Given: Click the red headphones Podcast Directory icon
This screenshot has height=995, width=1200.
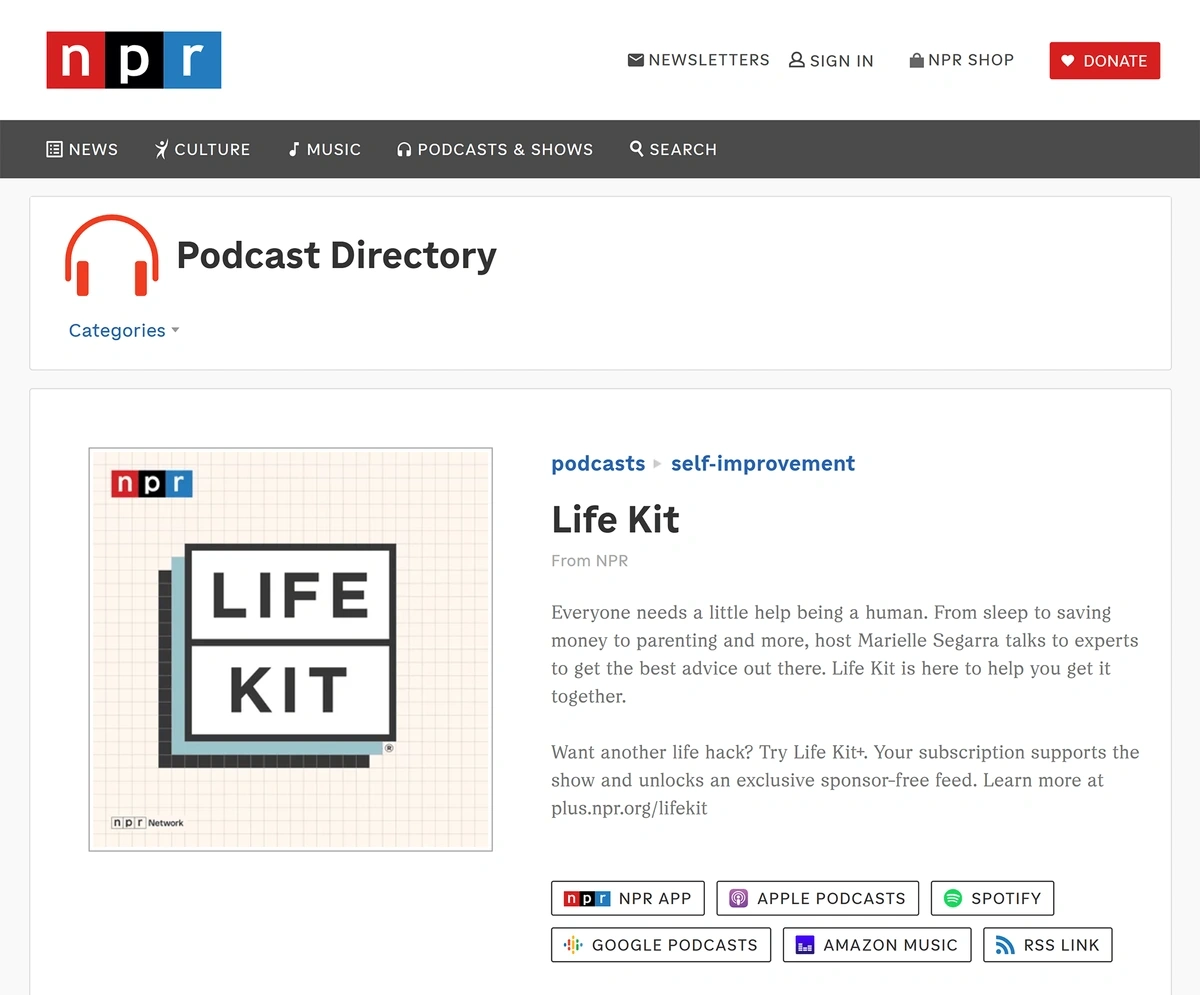Looking at the screenshot, I should click(112, 255).
